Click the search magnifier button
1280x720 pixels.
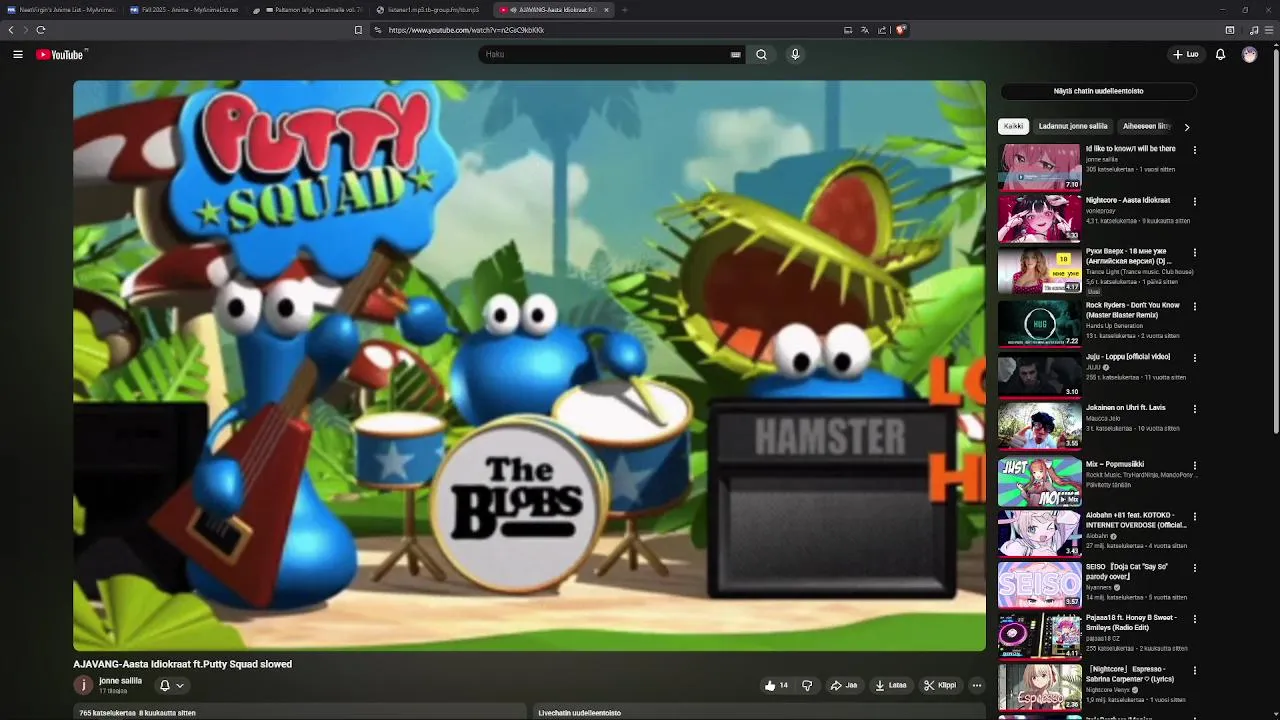pos(761,55)
